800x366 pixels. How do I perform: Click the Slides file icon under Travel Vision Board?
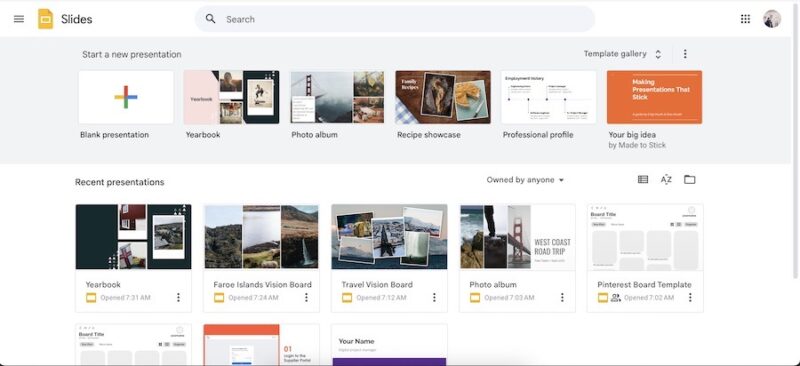347,298
